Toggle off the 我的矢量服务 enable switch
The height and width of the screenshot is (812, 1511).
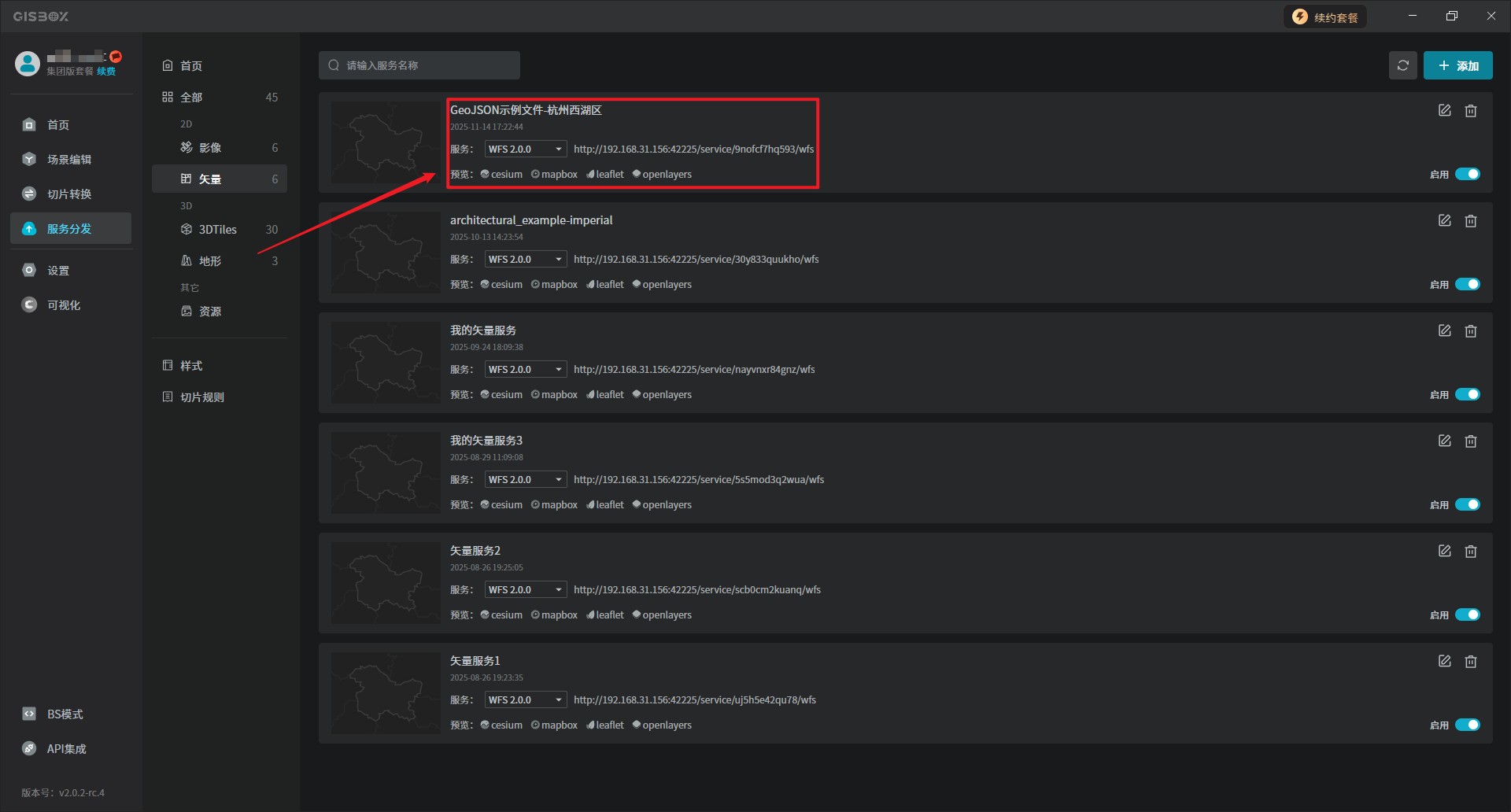(1467, 394)
